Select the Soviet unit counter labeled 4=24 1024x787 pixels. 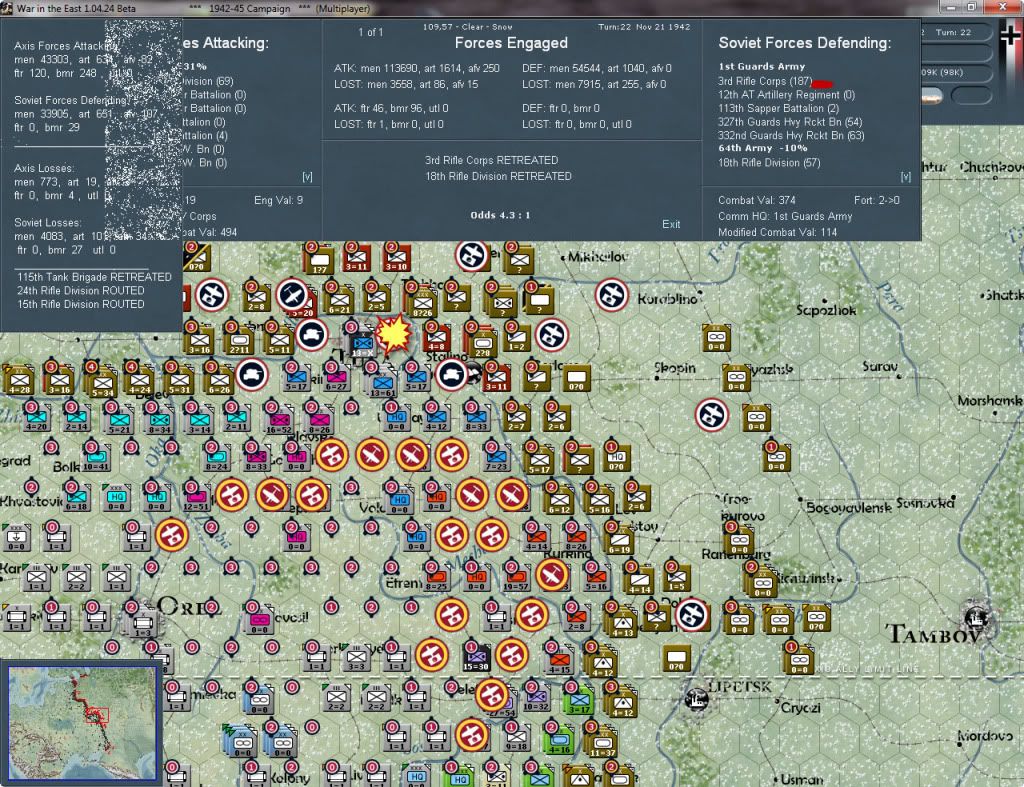139,381
